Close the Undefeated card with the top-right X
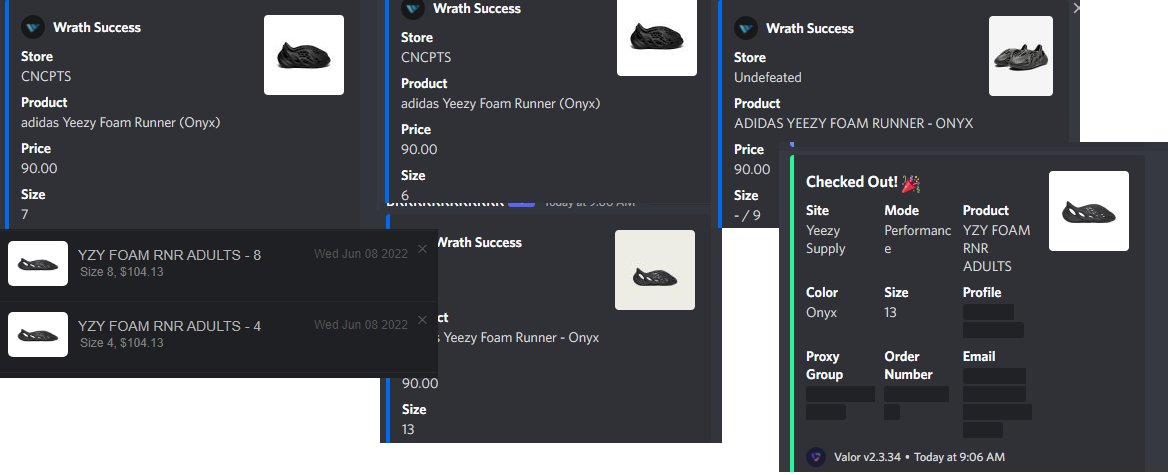The width and height of the screenshot is (1168, 475). click(1076, 7)
